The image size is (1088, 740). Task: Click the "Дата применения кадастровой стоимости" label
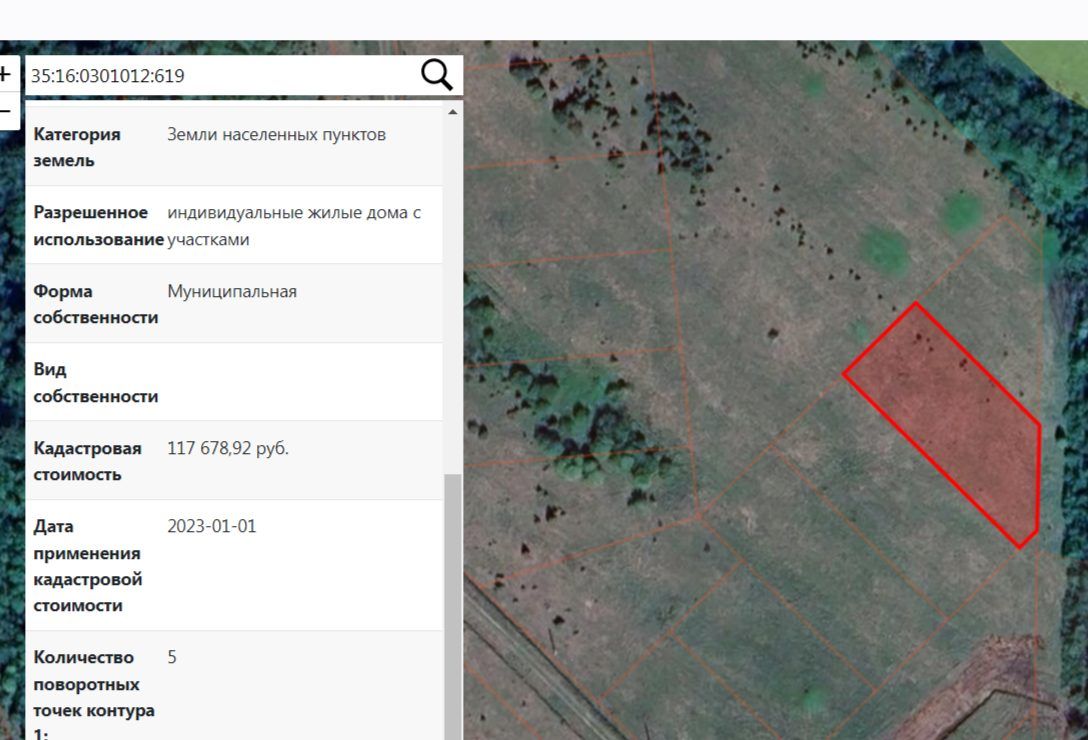(x=87, y=566)
